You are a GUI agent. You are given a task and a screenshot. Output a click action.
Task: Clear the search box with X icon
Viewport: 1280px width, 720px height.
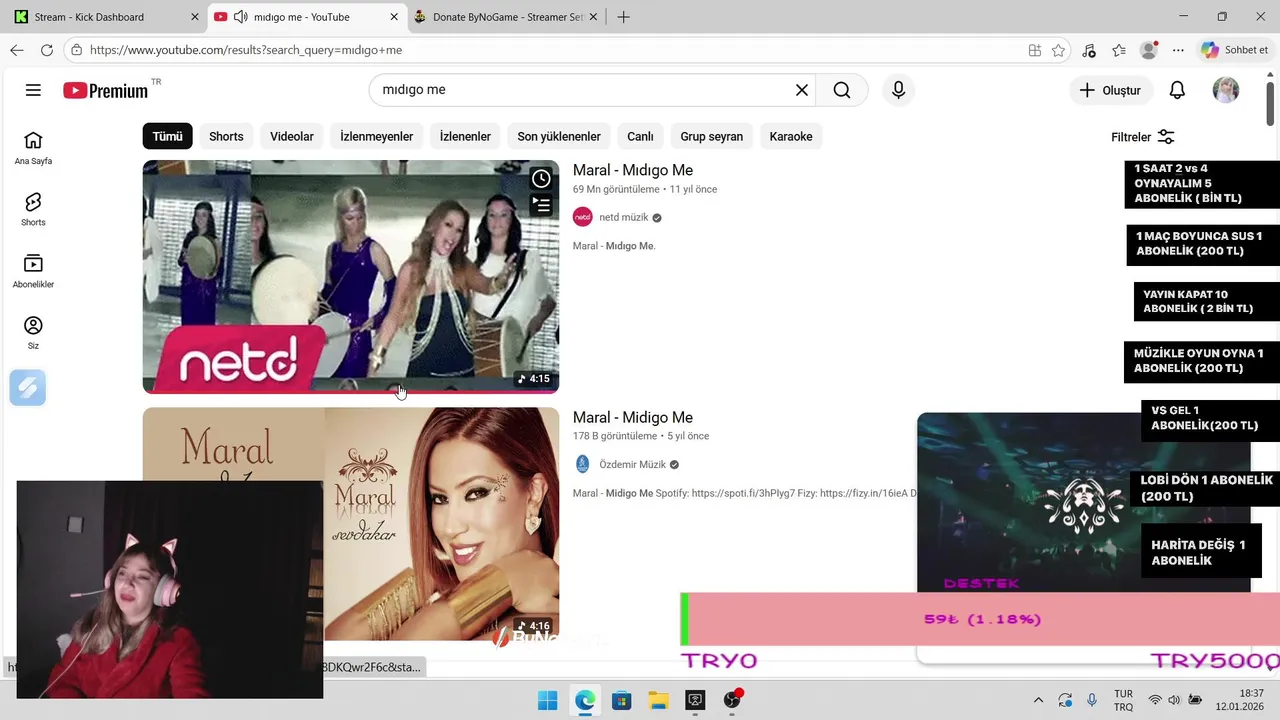801,90
